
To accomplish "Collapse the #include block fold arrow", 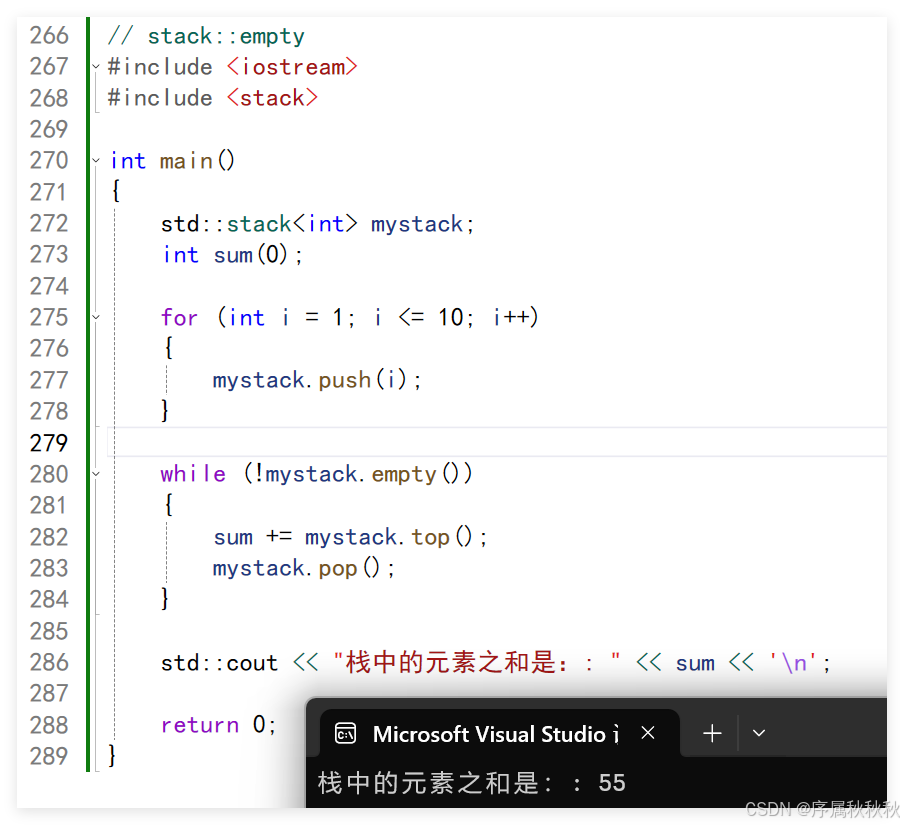I will (96, 67).
